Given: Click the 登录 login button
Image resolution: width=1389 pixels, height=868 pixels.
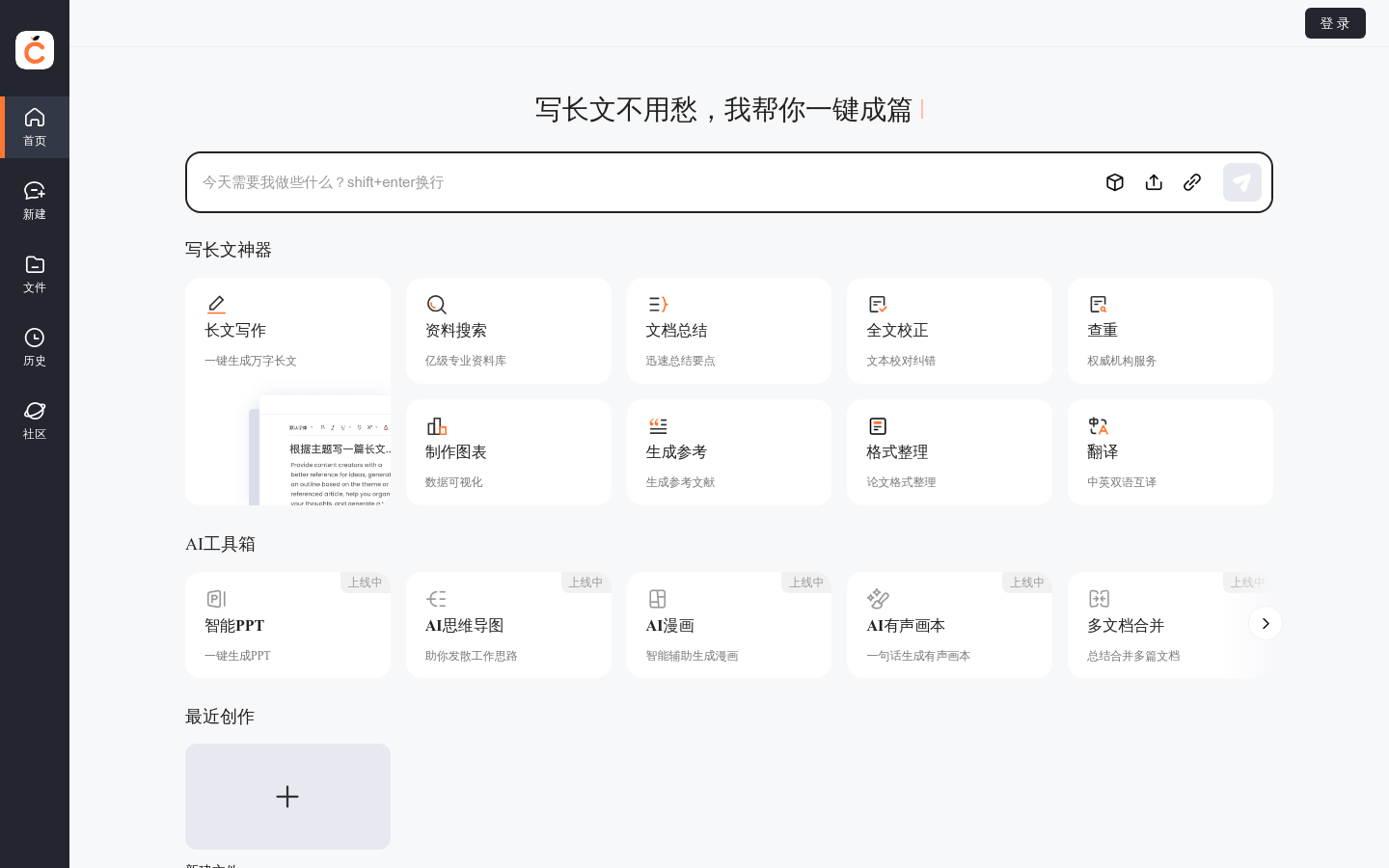Looking at the screenshot, I should (1335, 23).
